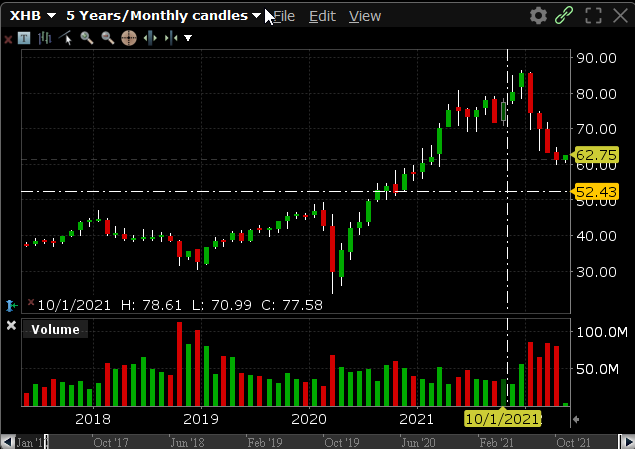Click the 40.00 price axis label

596,236
